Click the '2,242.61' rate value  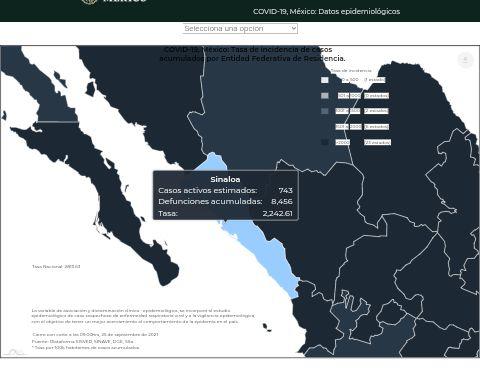click(278, 213)
